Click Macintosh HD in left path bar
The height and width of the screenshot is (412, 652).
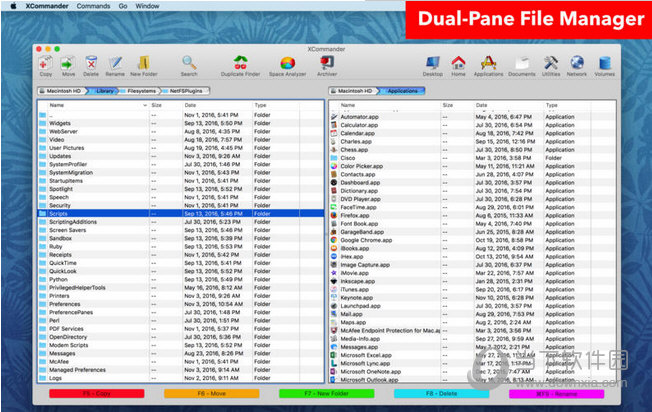[62, 91]
